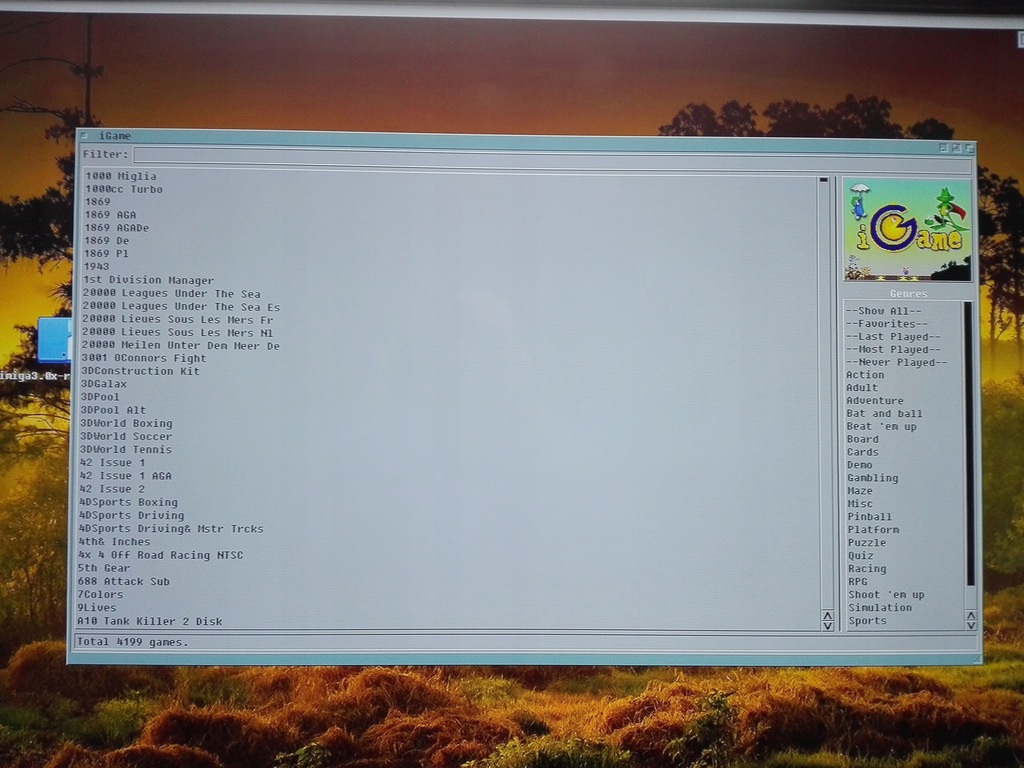Viewport: 1024px width, 768px height.
Task: Select game 3001 OConnors Fight
Action: pyautogui.click(x=144, y=359)
